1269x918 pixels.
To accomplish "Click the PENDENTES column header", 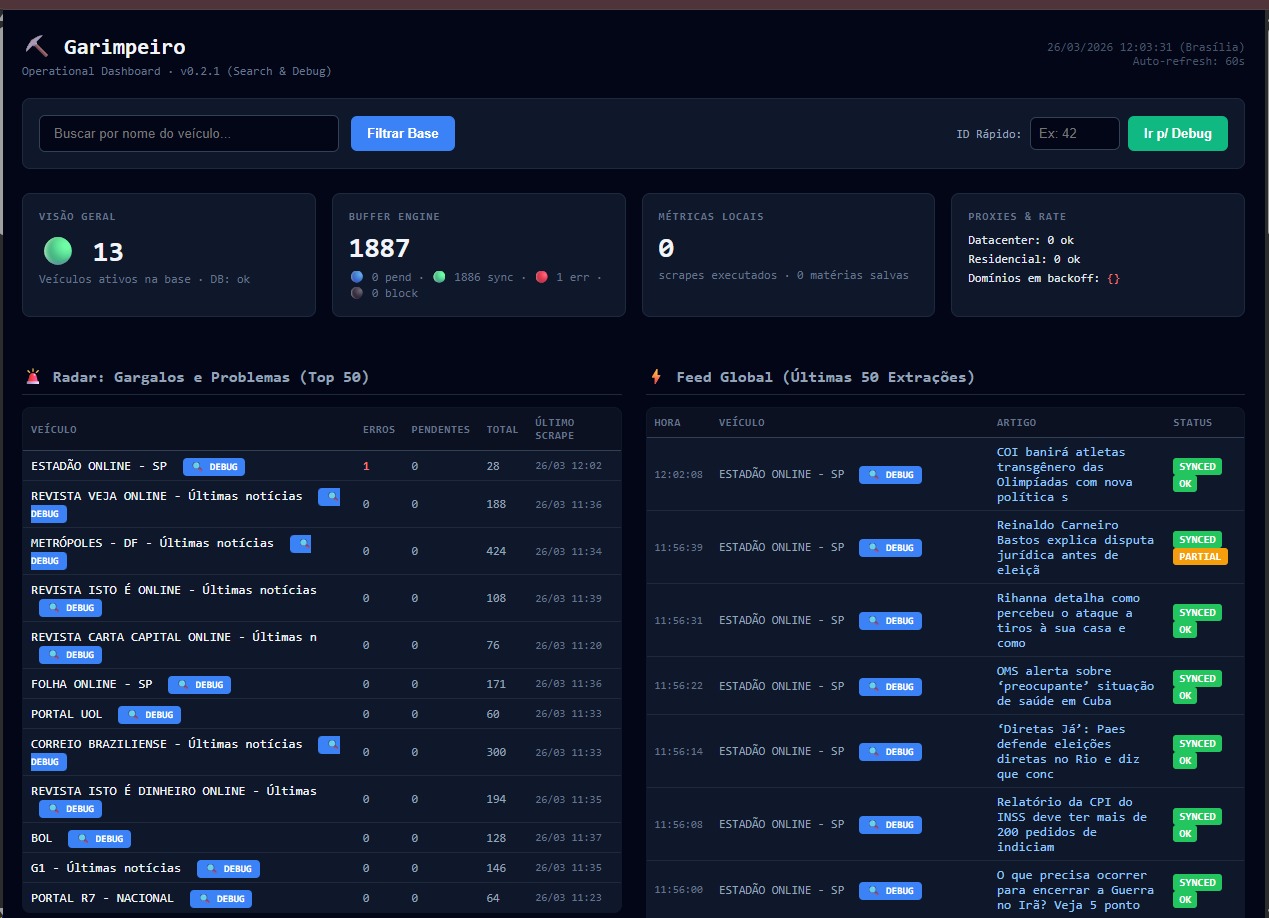I will 440,430.
